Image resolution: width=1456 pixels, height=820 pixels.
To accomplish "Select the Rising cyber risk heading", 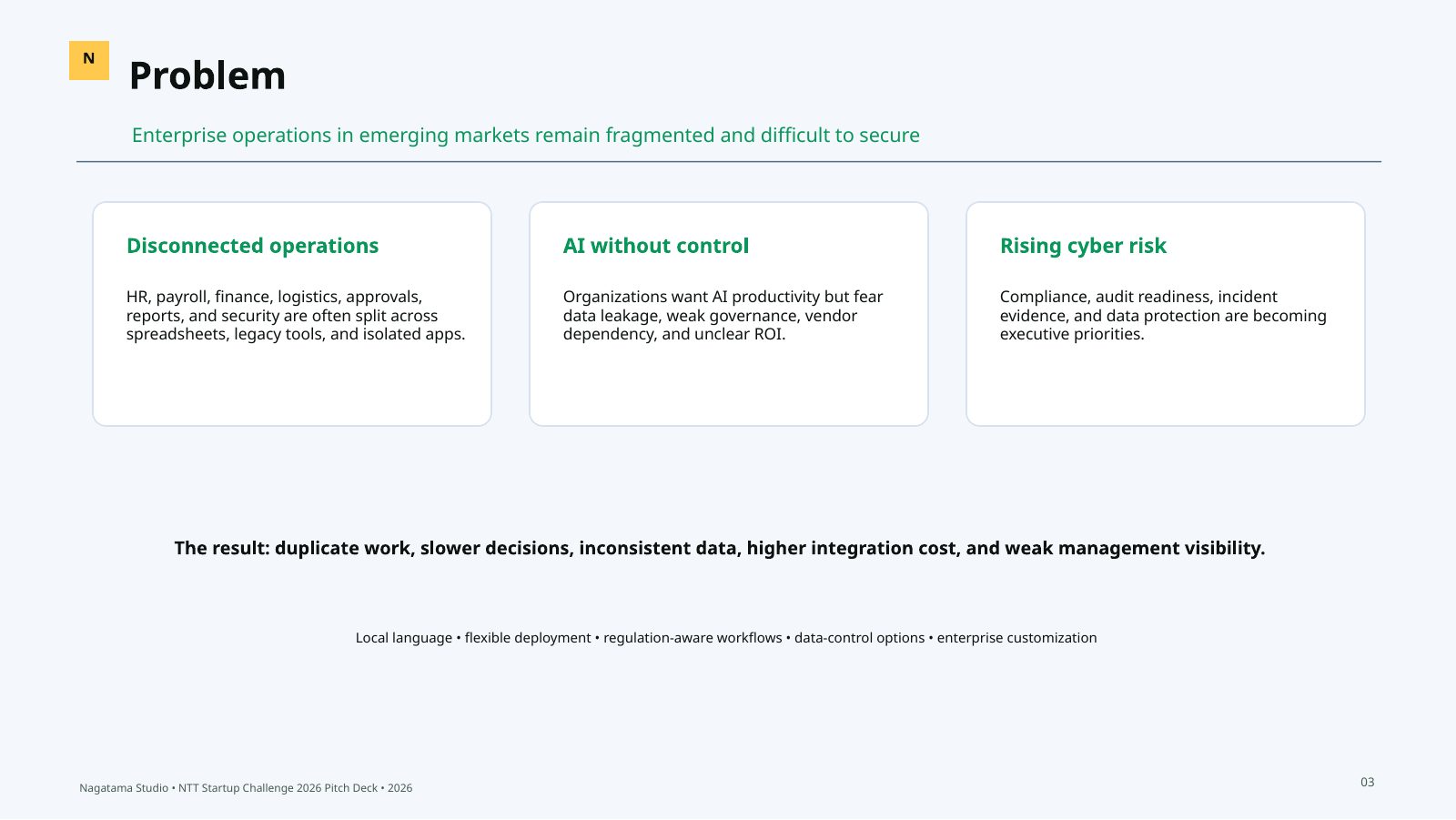I will pos(1083,246).
